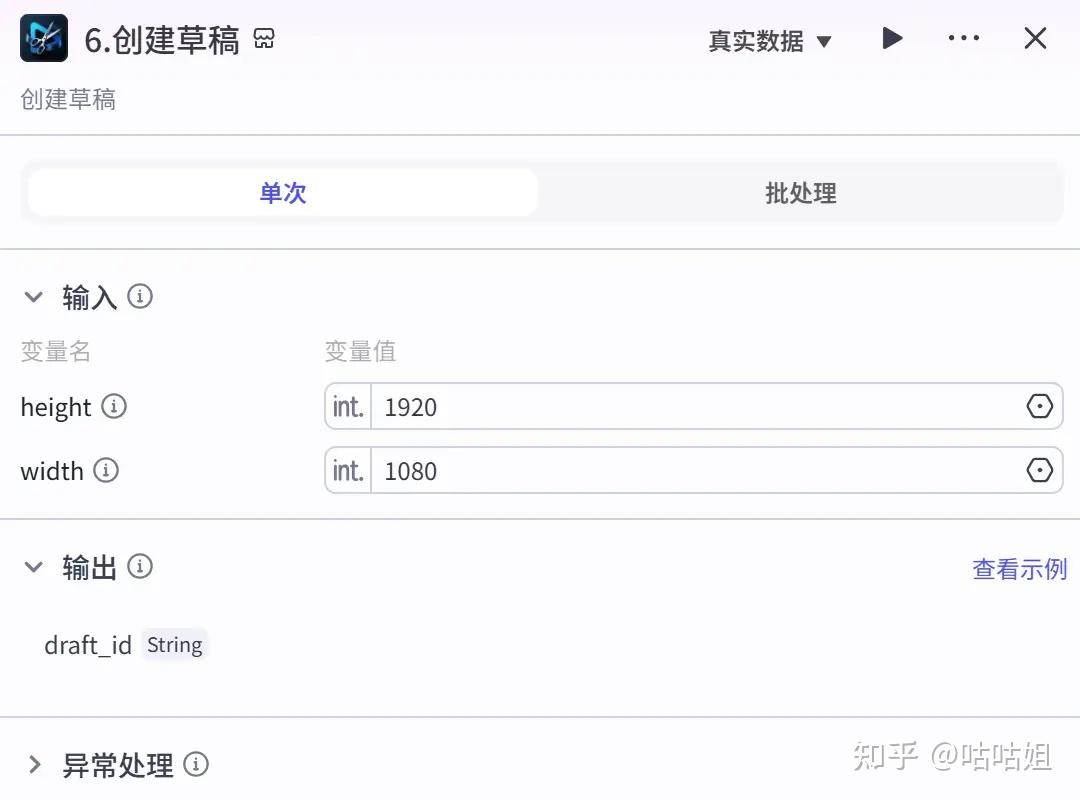Expand the 异常处理 section
The image size is (1080, 800).
point(34,765)
